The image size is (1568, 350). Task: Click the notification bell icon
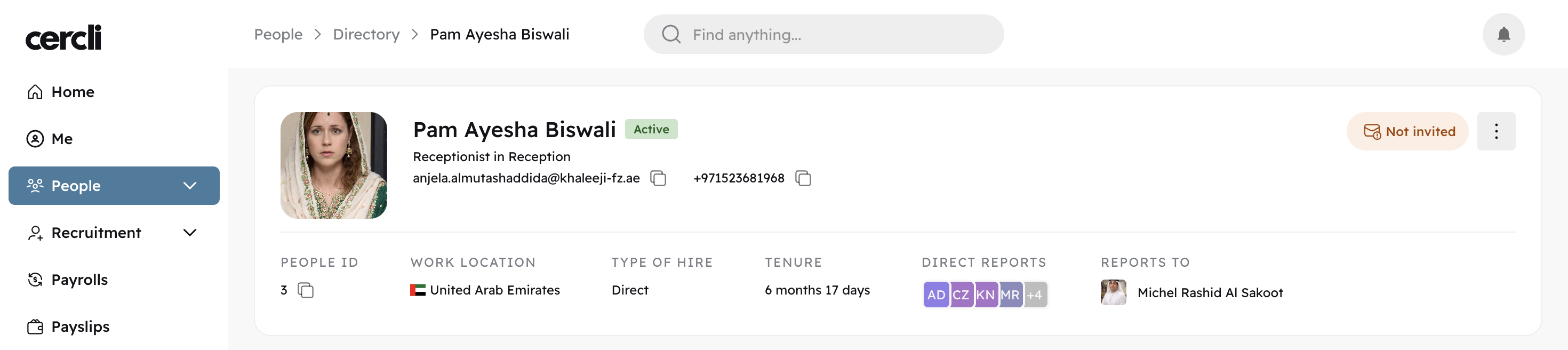(1503, 34)
